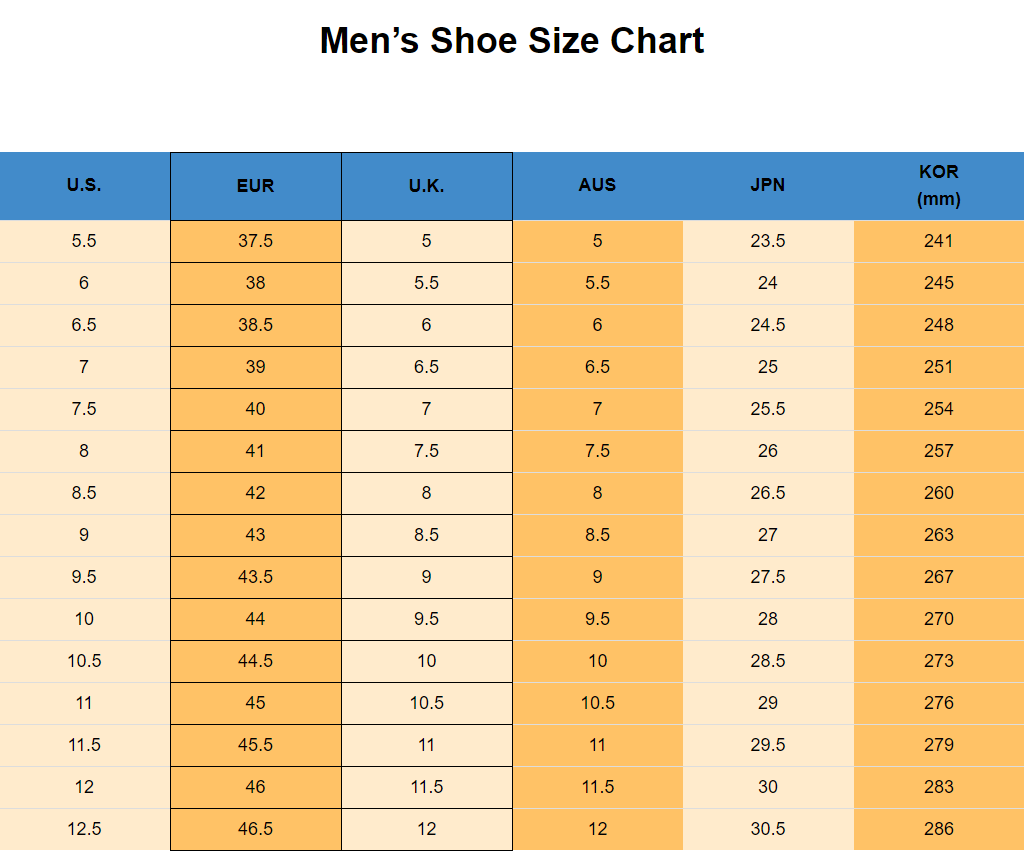The image size is (1024, 852).
Task: Click the AUS cell reading 7.5
Action: point(597,451)
